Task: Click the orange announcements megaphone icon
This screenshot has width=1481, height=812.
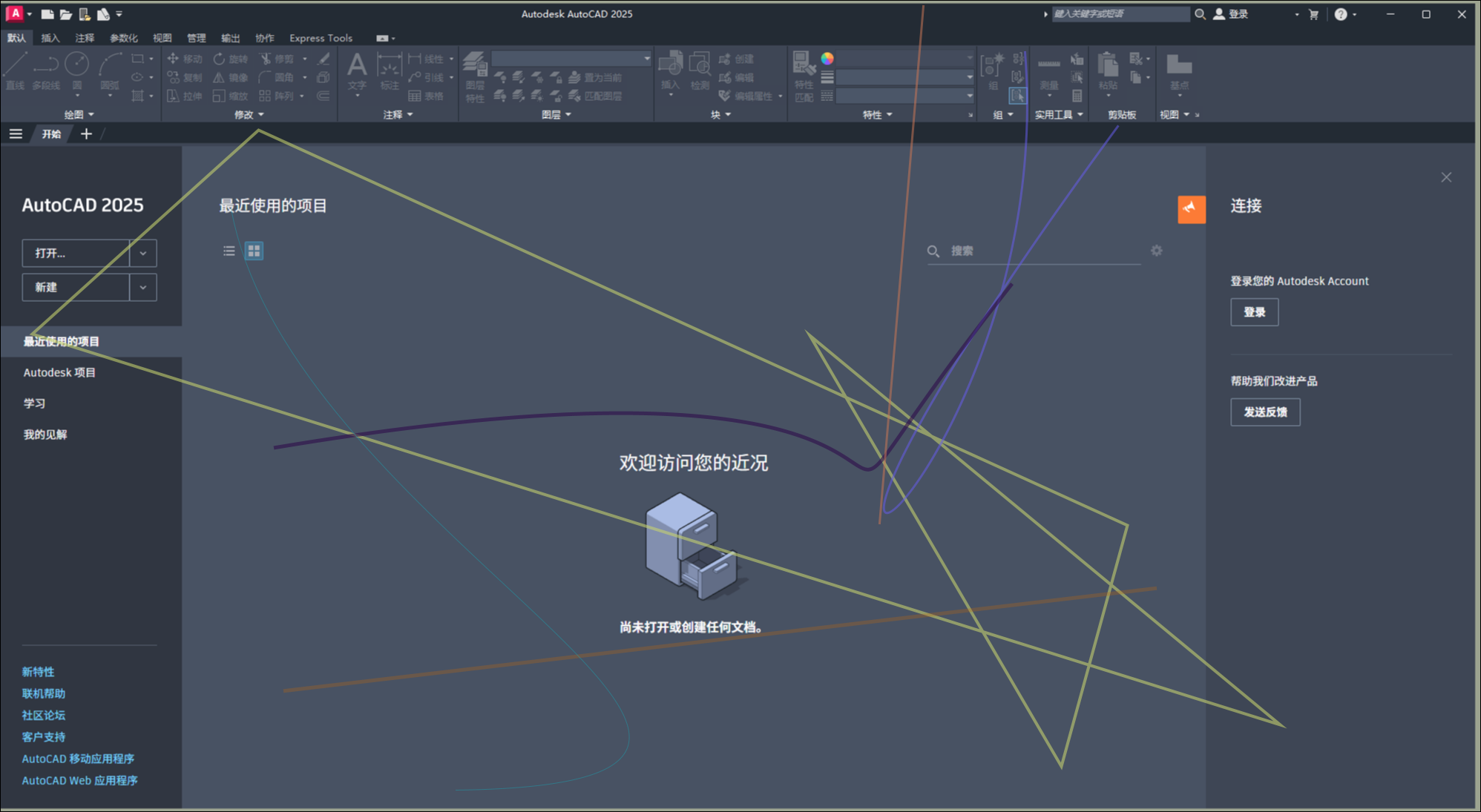Action: pyautogui.click(x=1191, y=209)
